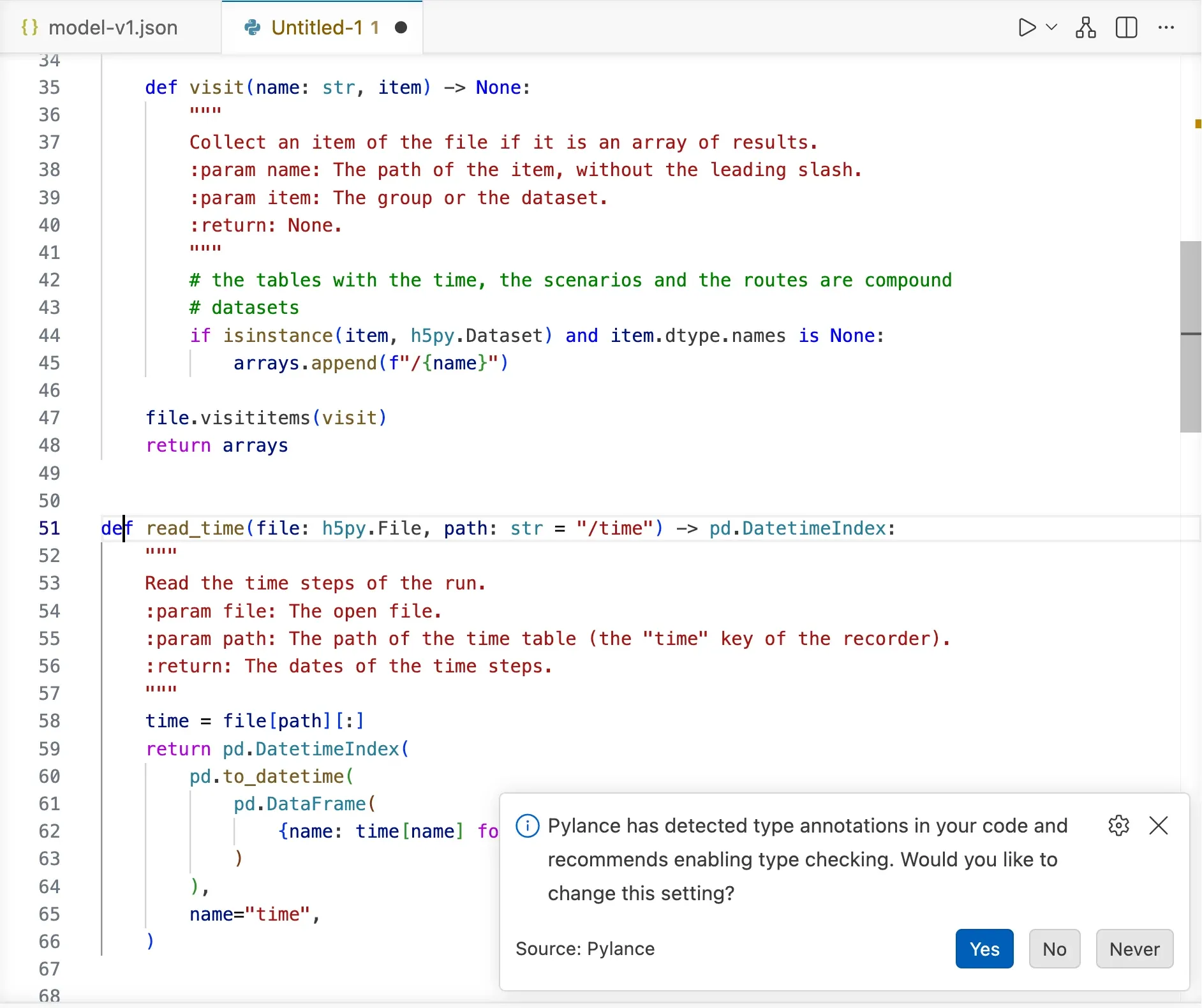Click 'isinstance' on line 44
Screen dimensions: 1202x1008
(x=278, y=336)
